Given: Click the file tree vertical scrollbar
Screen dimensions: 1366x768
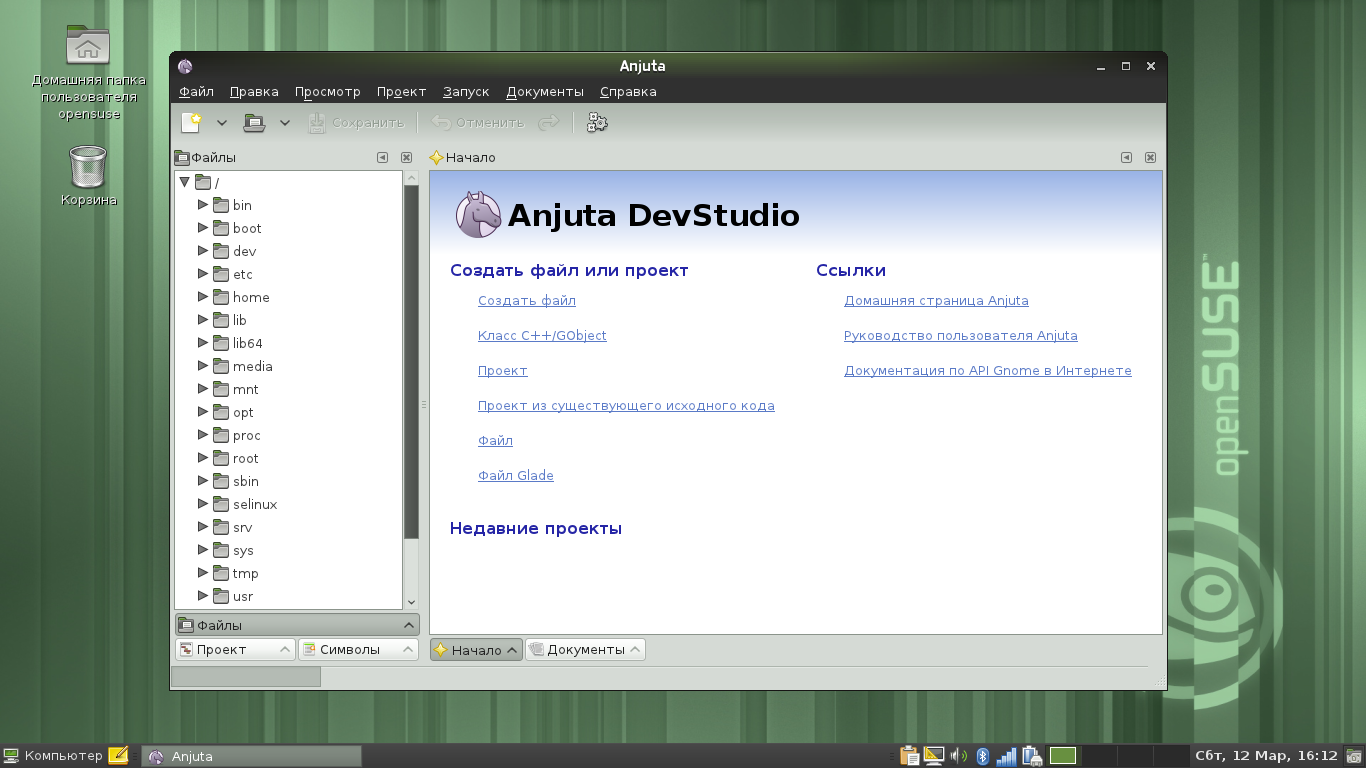Looking at the screenshot, I should tap(411, 360).
